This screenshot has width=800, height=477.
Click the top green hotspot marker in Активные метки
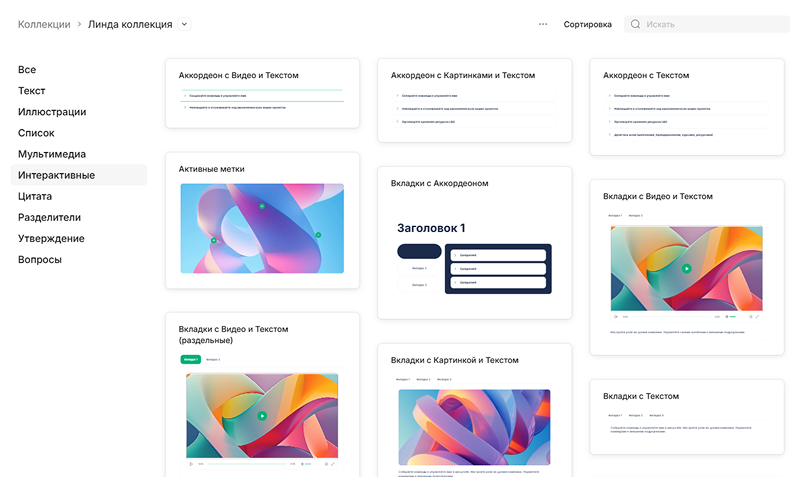pyautogui.click(x=262, y=206)
